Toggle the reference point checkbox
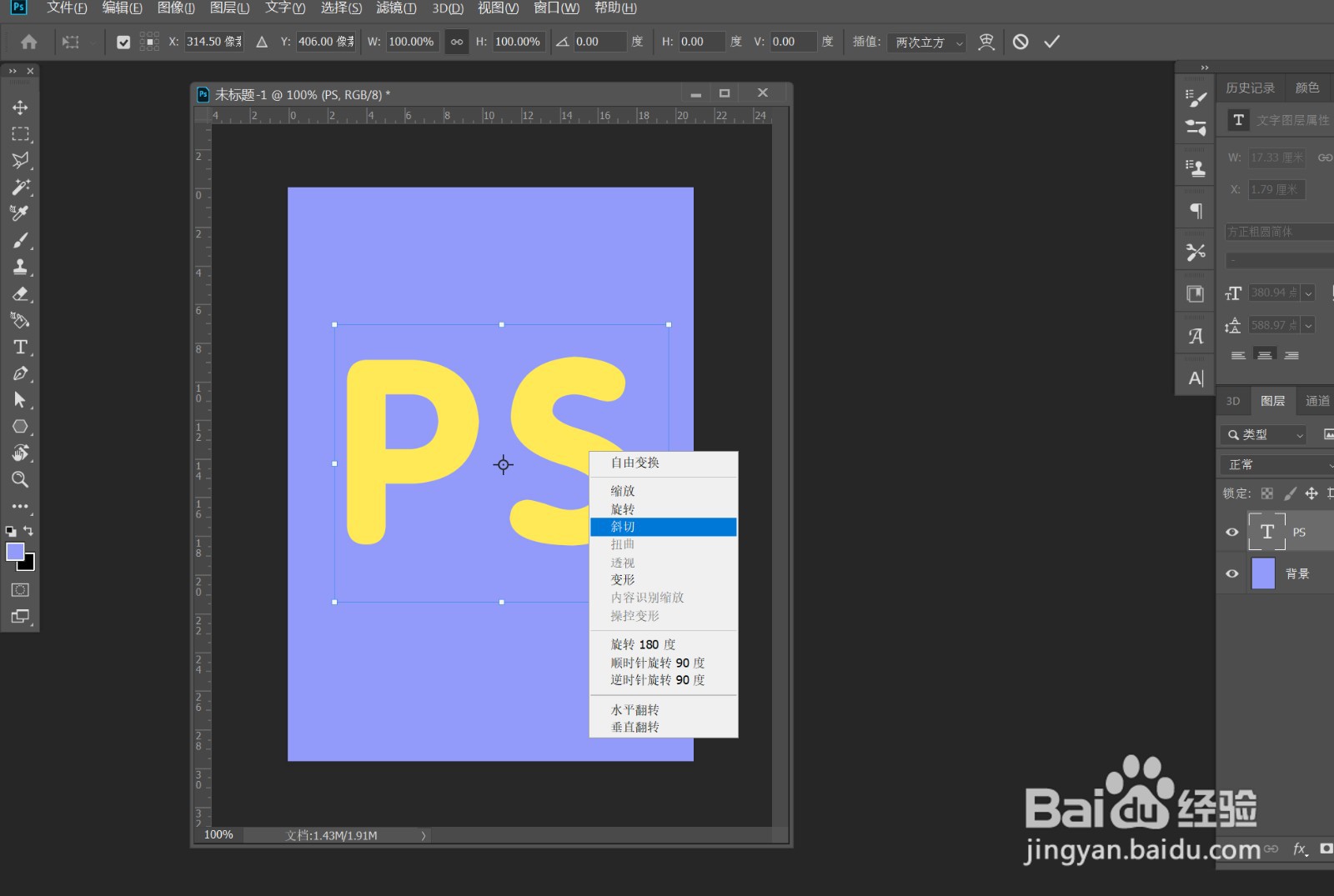The width and height of the screenshot is (1334, 896). pyautogui.click(x=123, y=43)
